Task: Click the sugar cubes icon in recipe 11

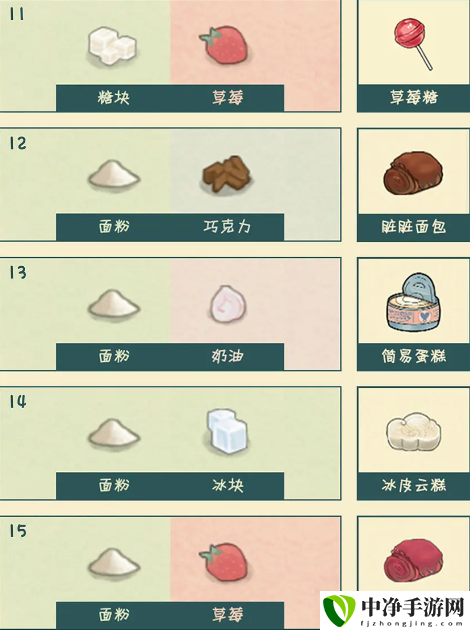Action: tap(112, 46)
